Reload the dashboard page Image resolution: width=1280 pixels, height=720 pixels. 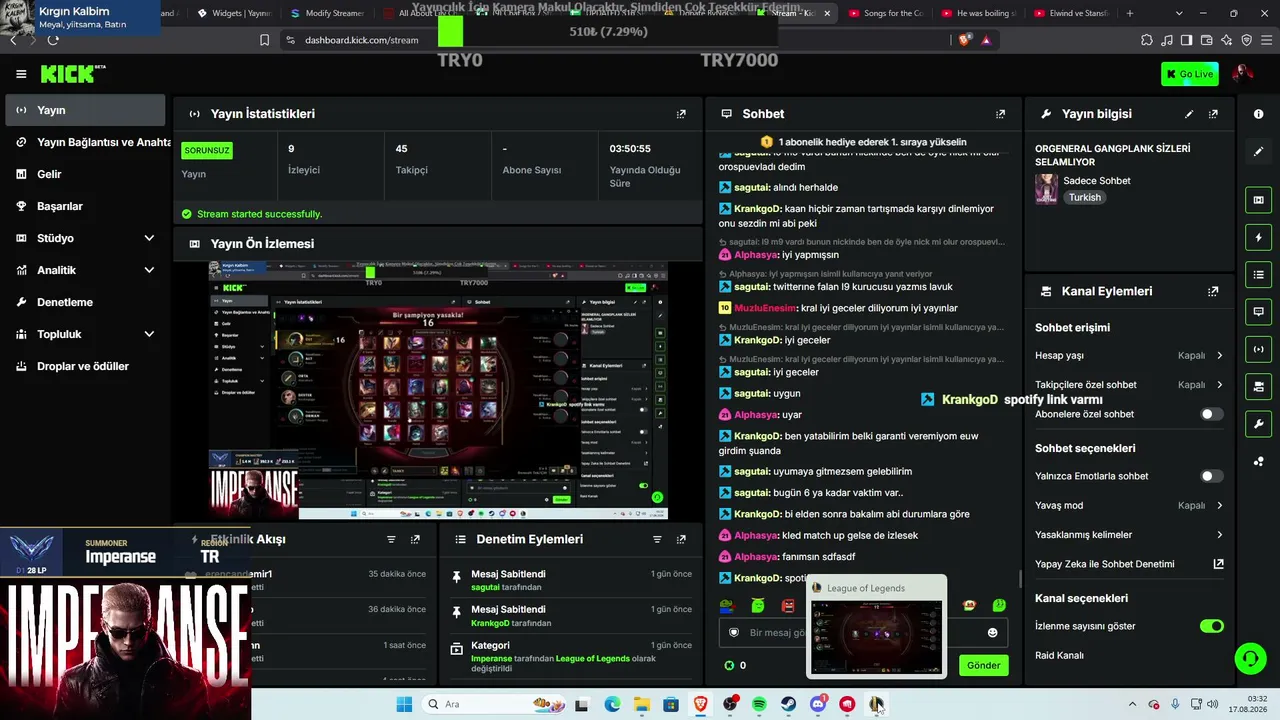[53, 40]
